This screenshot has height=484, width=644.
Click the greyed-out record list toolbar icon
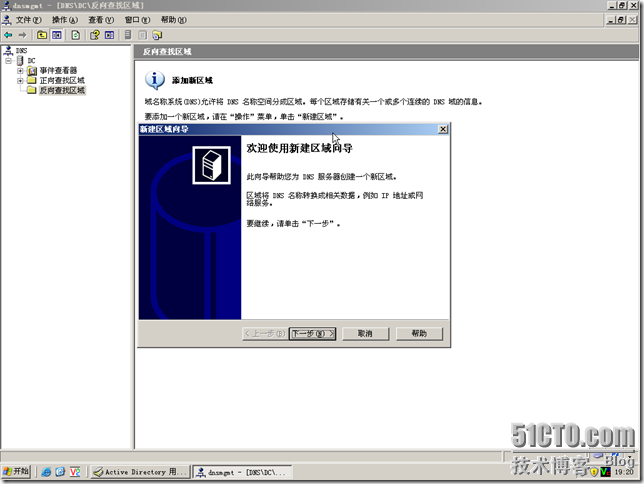142,35
